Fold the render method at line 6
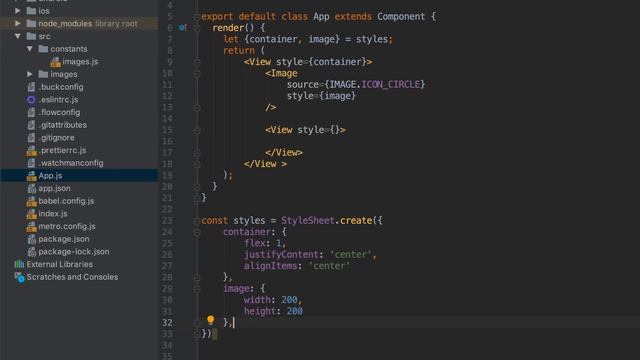 (197, 28)
